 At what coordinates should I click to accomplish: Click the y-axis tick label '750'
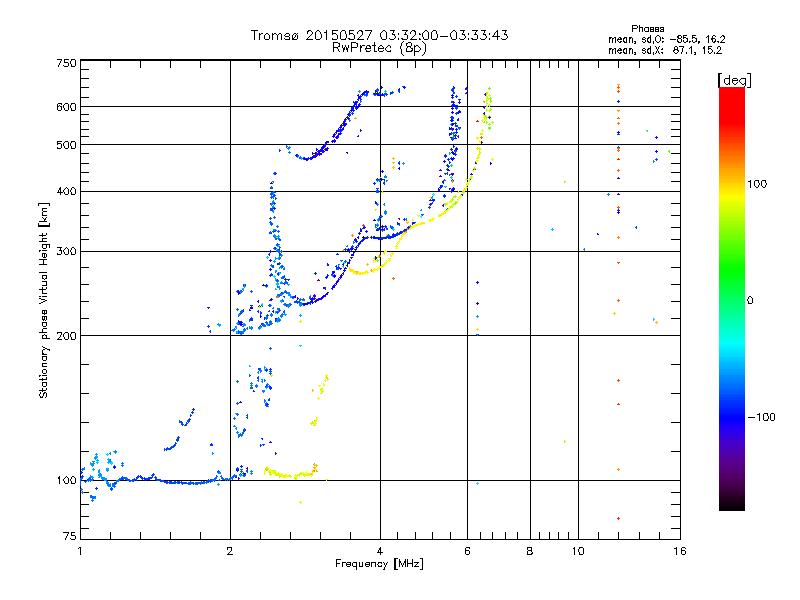tap(66, 63)
